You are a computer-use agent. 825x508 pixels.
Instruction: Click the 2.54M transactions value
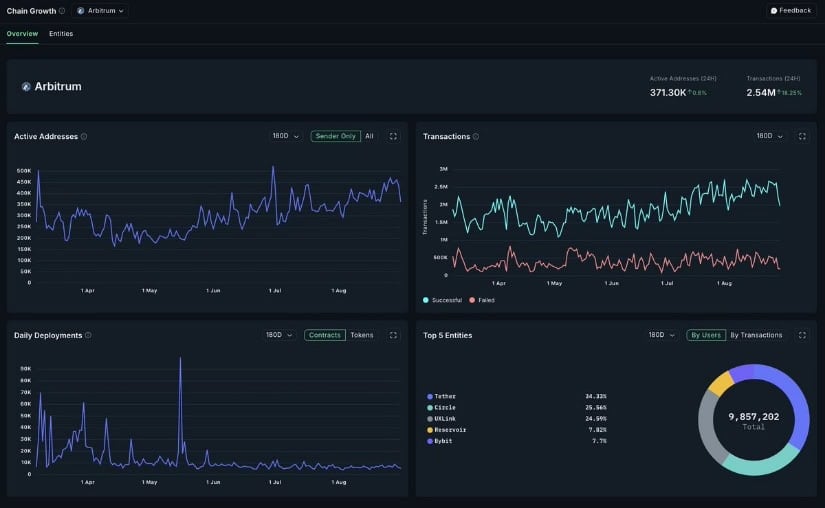[x=761, y=93]
